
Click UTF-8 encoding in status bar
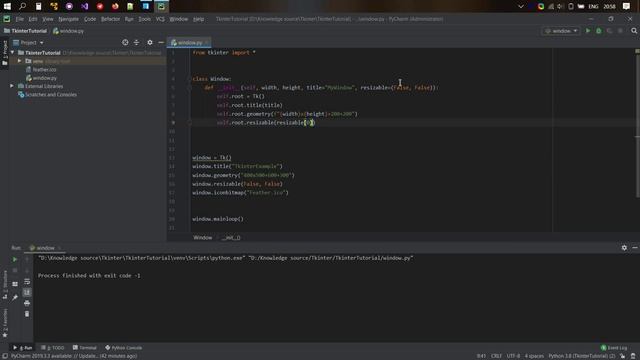click(513, 356)
